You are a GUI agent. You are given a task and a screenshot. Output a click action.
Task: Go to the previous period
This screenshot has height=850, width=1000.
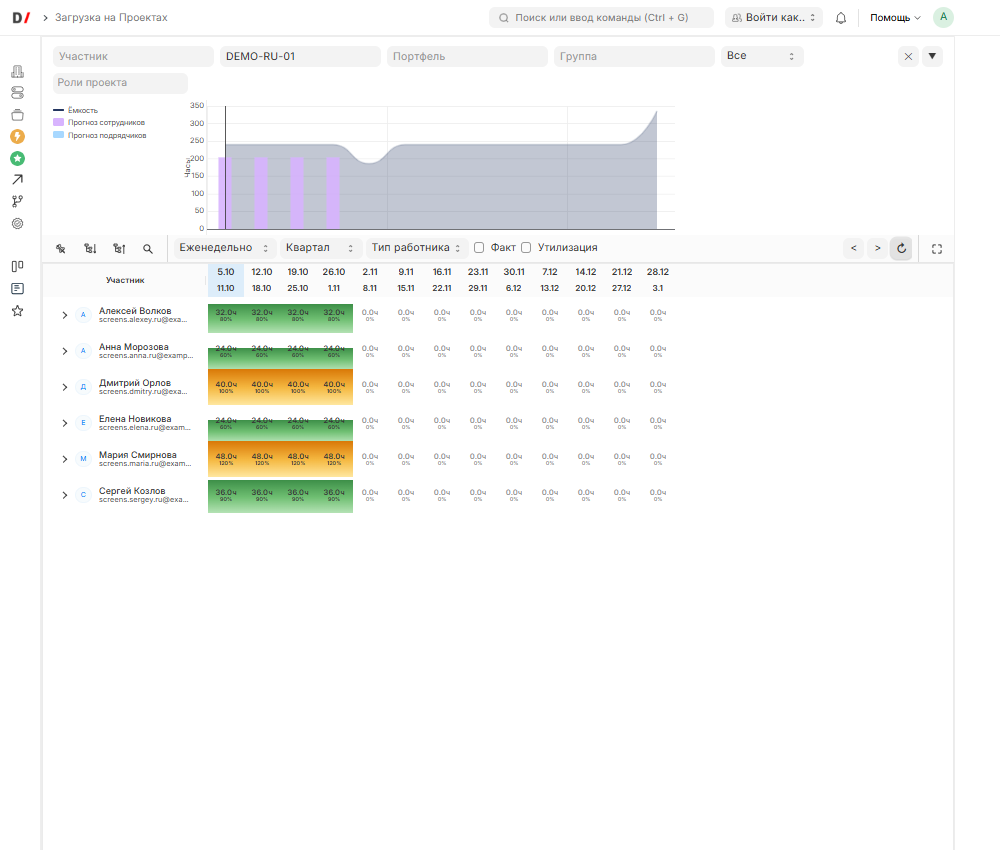(x=854, y=249)
